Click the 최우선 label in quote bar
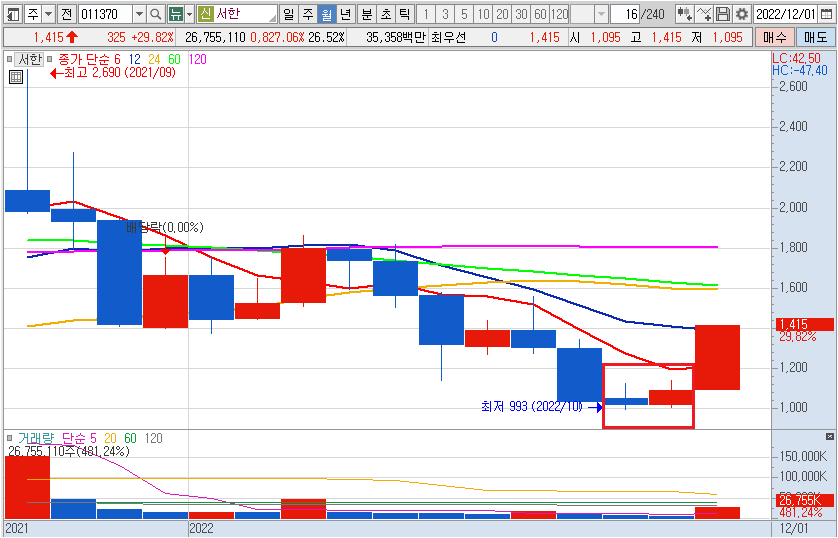The height and width of the screenshot is (538, 838). 448,37
